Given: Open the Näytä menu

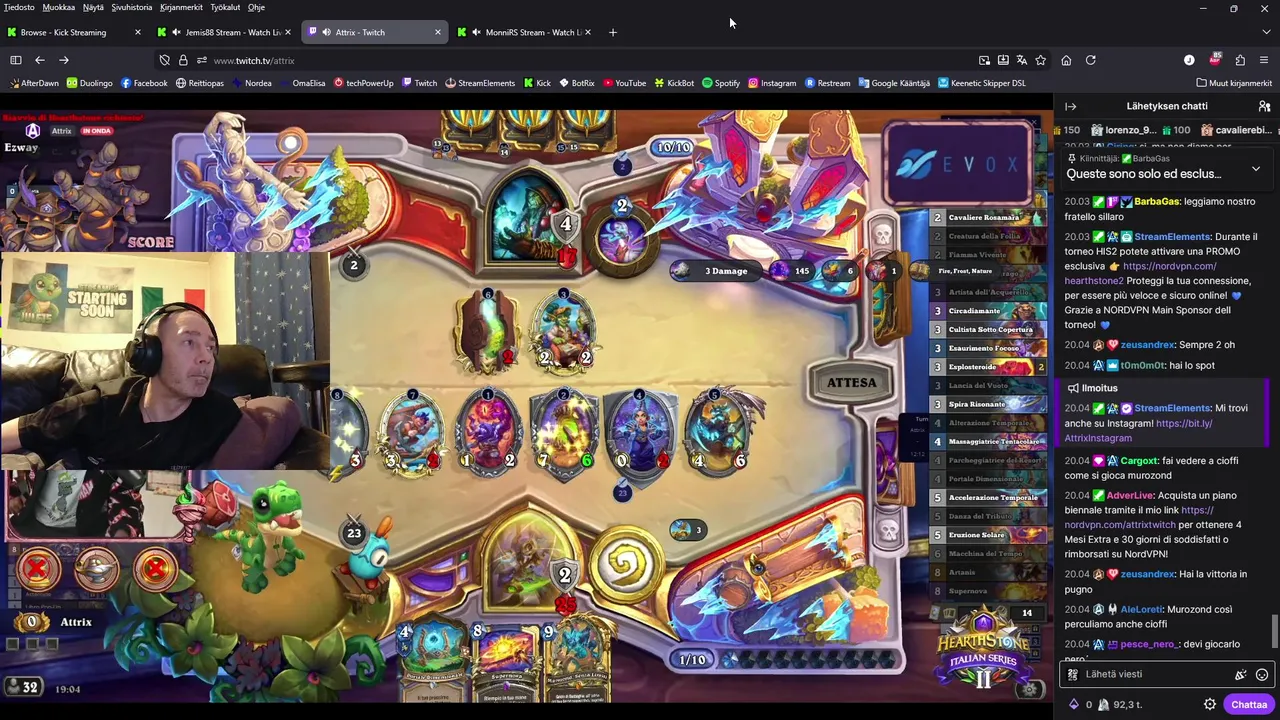Looking at the screenshot, I should click(93, 7).
